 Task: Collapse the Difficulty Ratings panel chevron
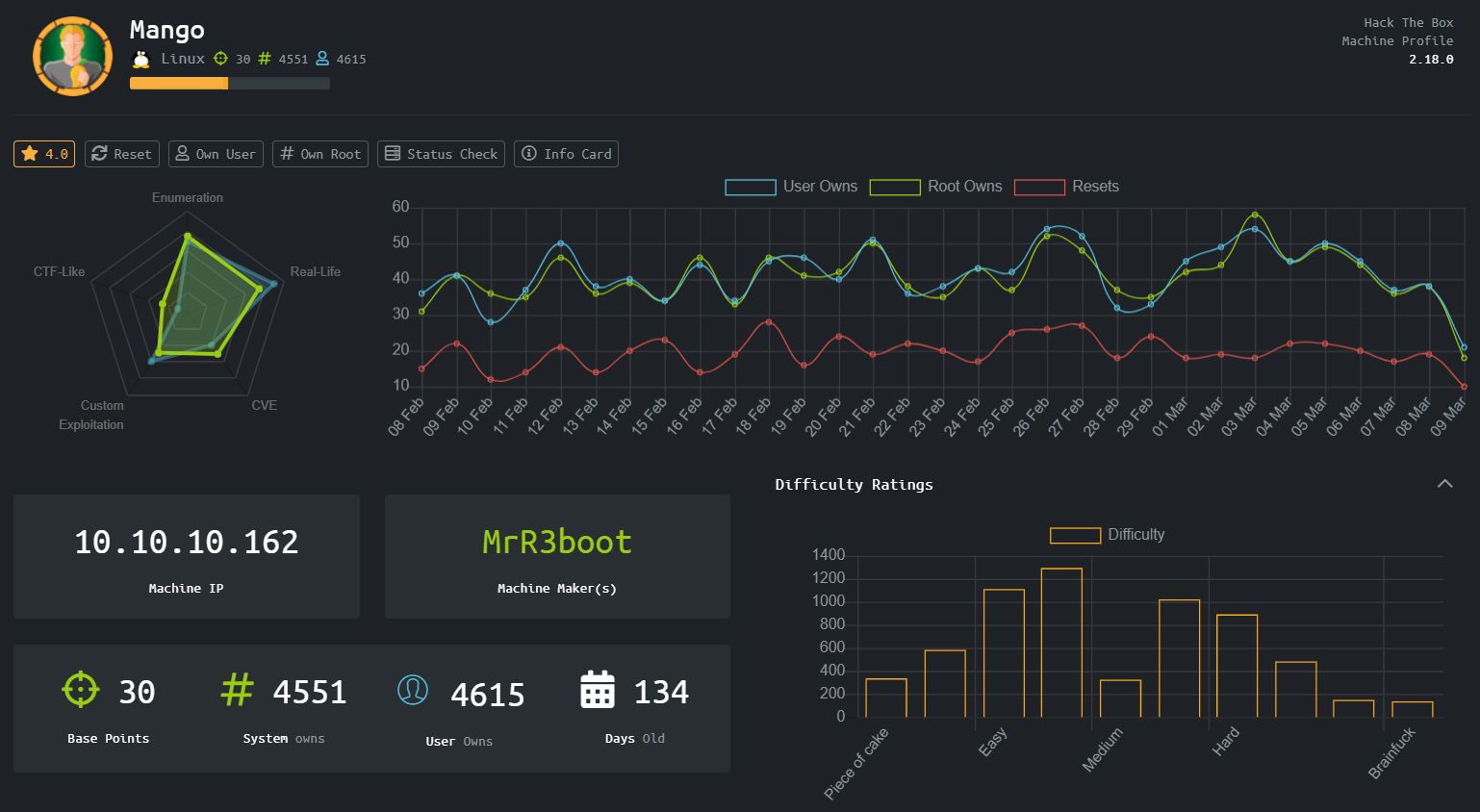click(x=1444, y=484)
